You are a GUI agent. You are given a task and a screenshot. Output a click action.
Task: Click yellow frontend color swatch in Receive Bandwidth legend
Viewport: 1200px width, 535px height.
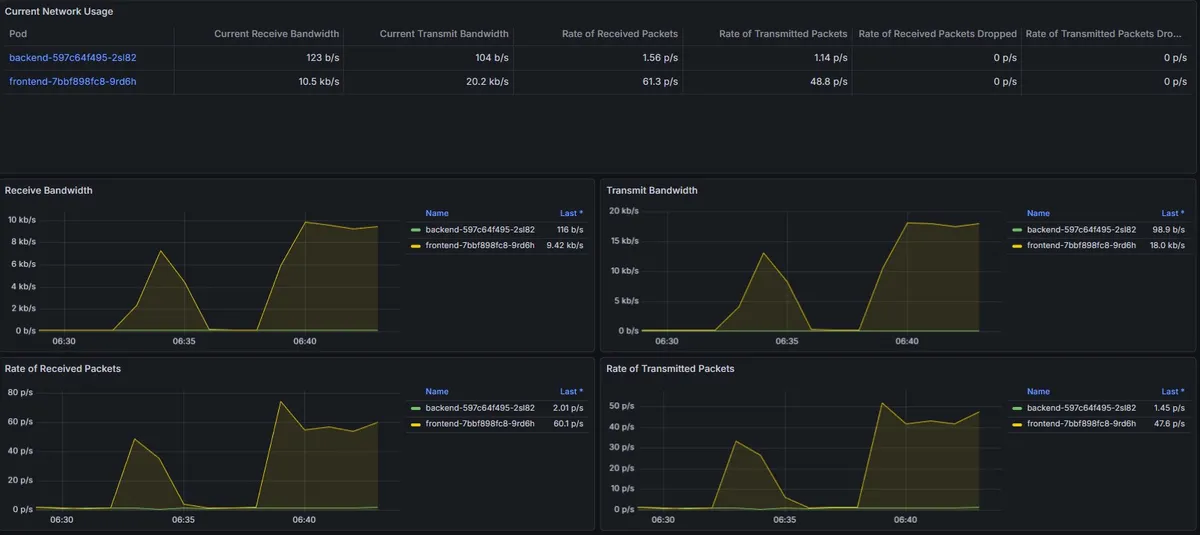[415, 245]
